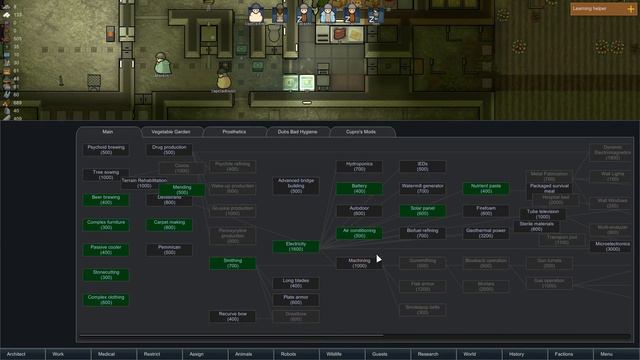Open the Learning helper panel
This screenshot has height=360, width=640.
tap(603, 9)
